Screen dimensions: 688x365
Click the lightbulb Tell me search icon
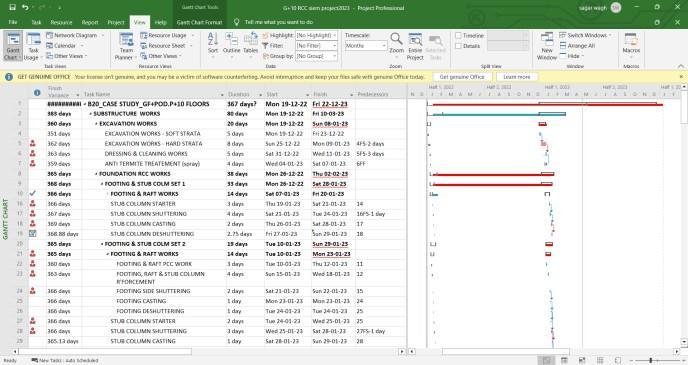[236, 22]
